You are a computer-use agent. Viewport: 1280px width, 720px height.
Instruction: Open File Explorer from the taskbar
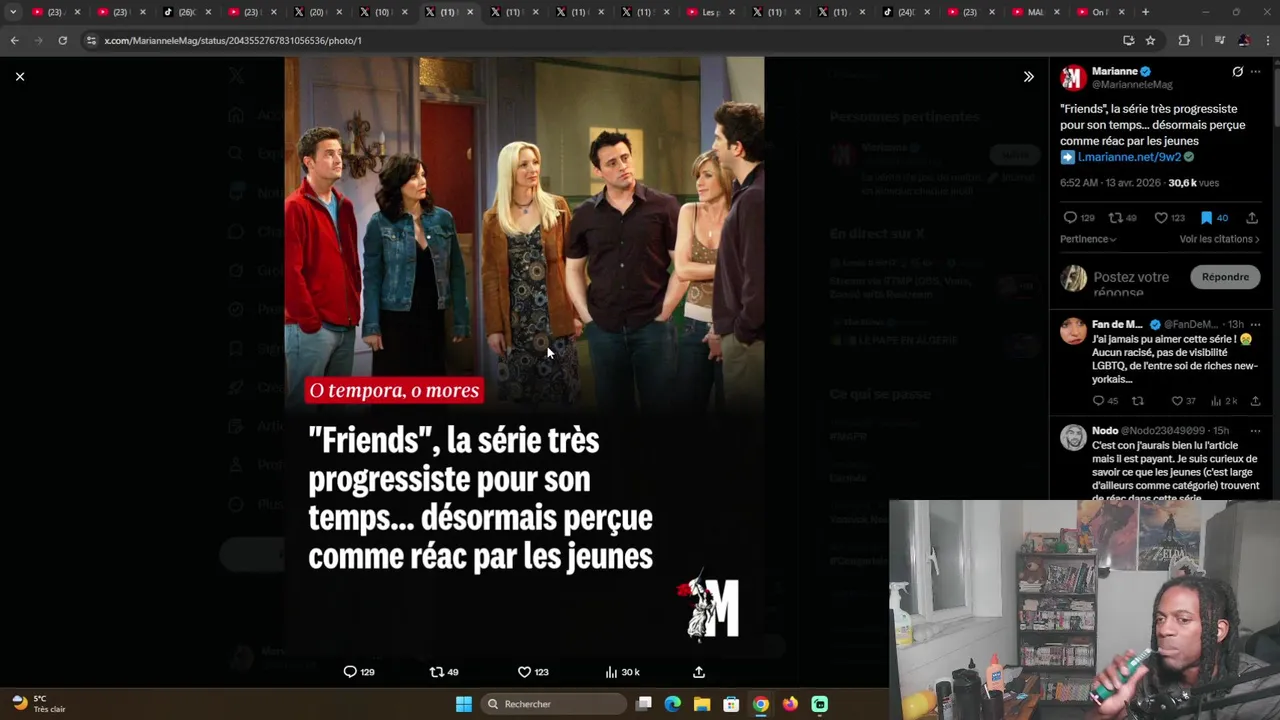[x=702, y=704]
